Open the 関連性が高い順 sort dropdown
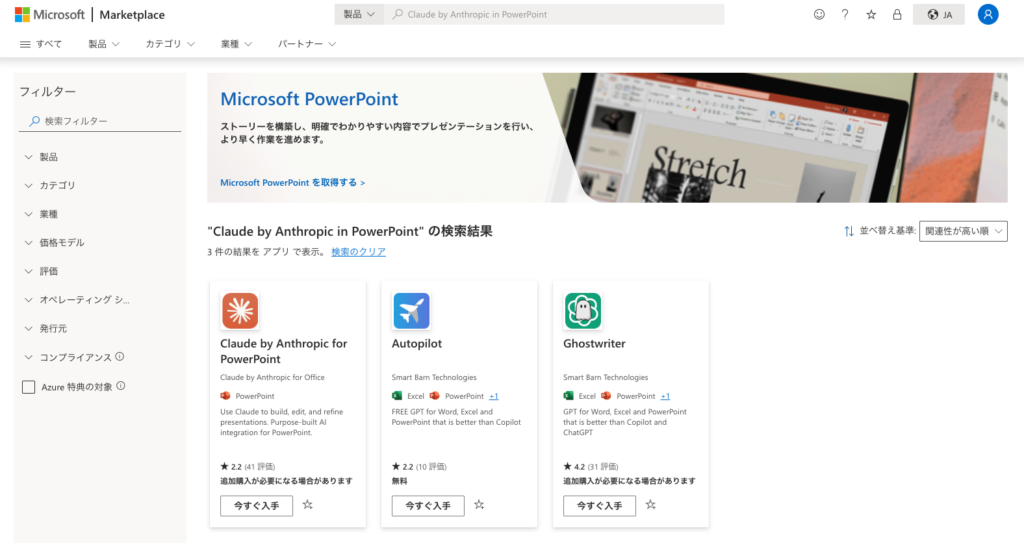This screenshot has width=1024, height=543. coord(963,231)
